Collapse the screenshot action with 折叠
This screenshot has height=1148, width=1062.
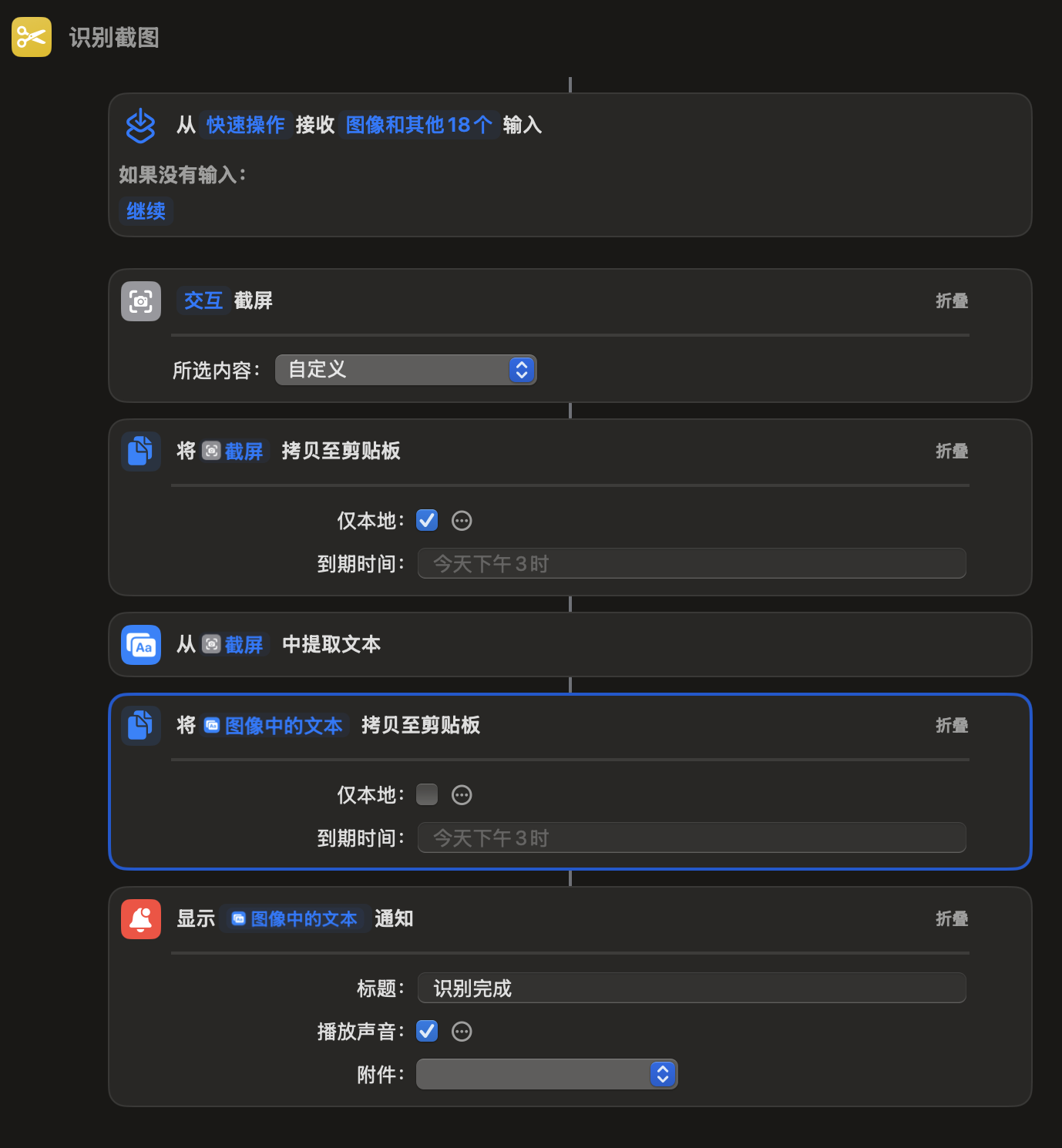coord(952,301)
